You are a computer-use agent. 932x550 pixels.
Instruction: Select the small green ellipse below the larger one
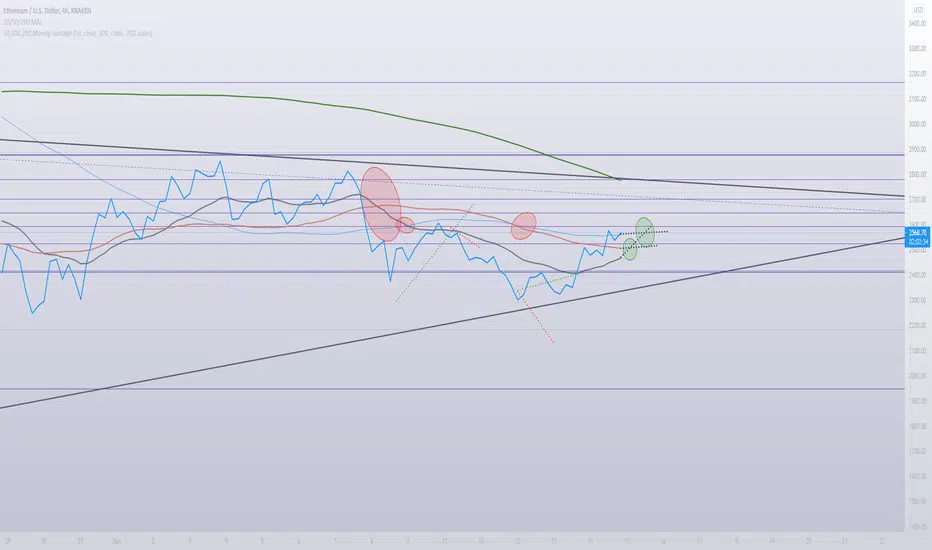(629, 249)
